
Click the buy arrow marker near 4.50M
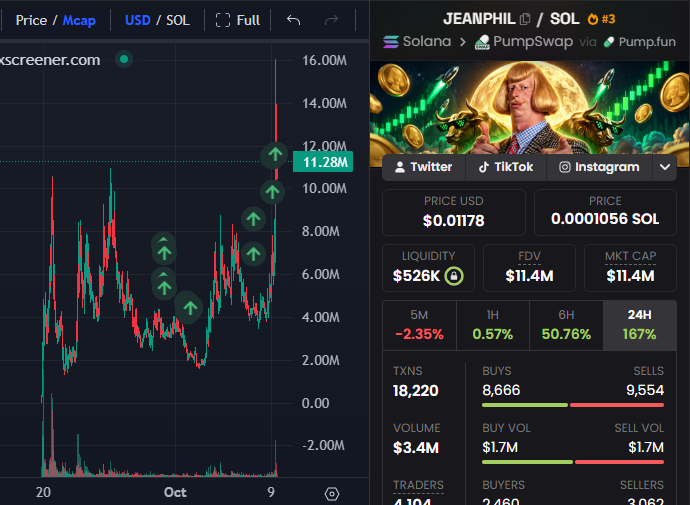190,308
